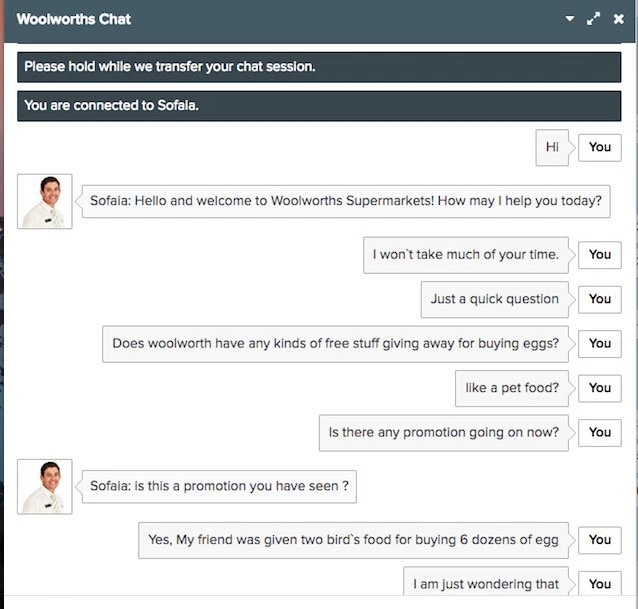Select the "I am just wondering that" bubble

(486, 584)
